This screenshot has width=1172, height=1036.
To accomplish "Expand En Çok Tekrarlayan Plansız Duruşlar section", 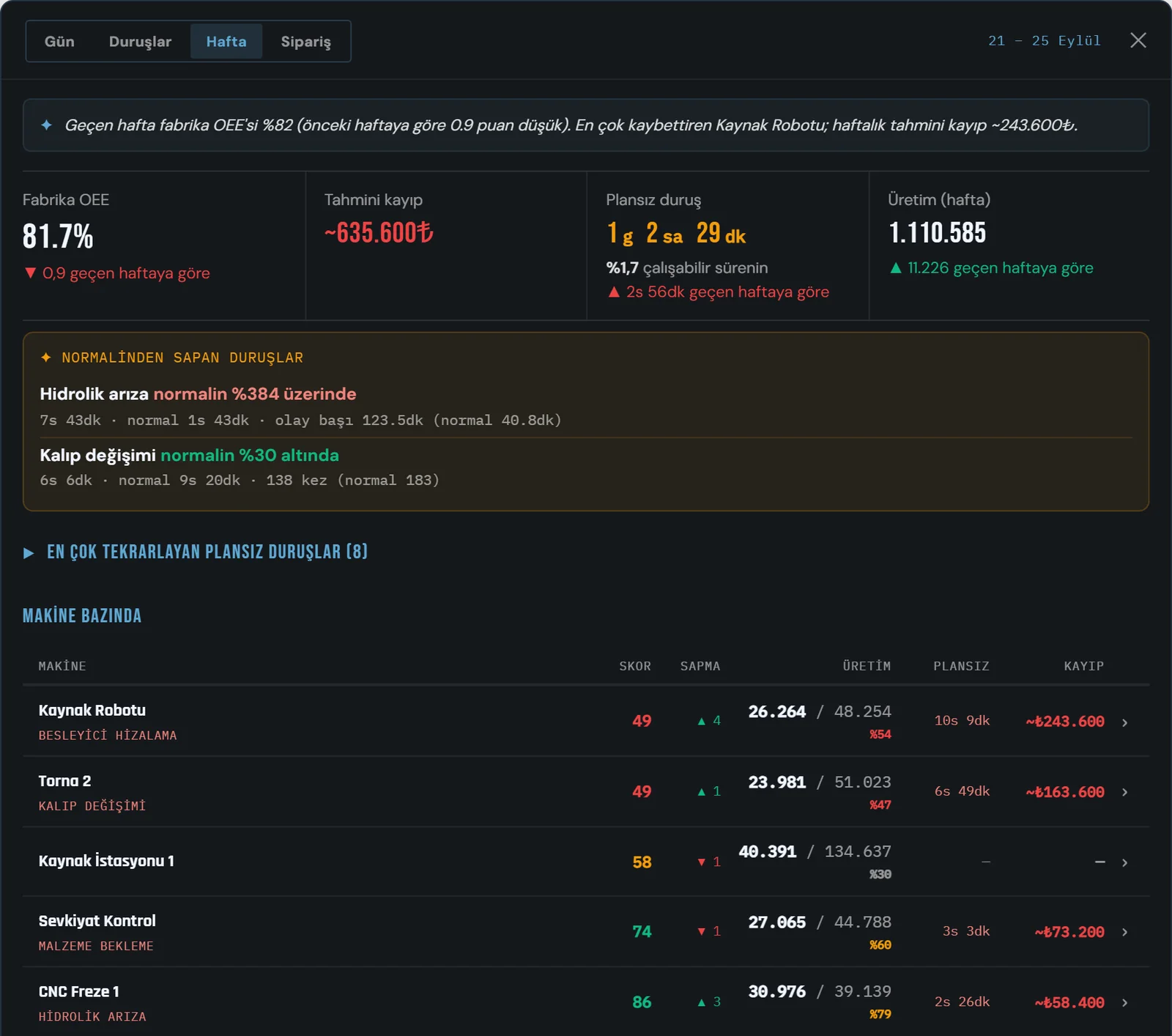I will (x=196, y=552).
